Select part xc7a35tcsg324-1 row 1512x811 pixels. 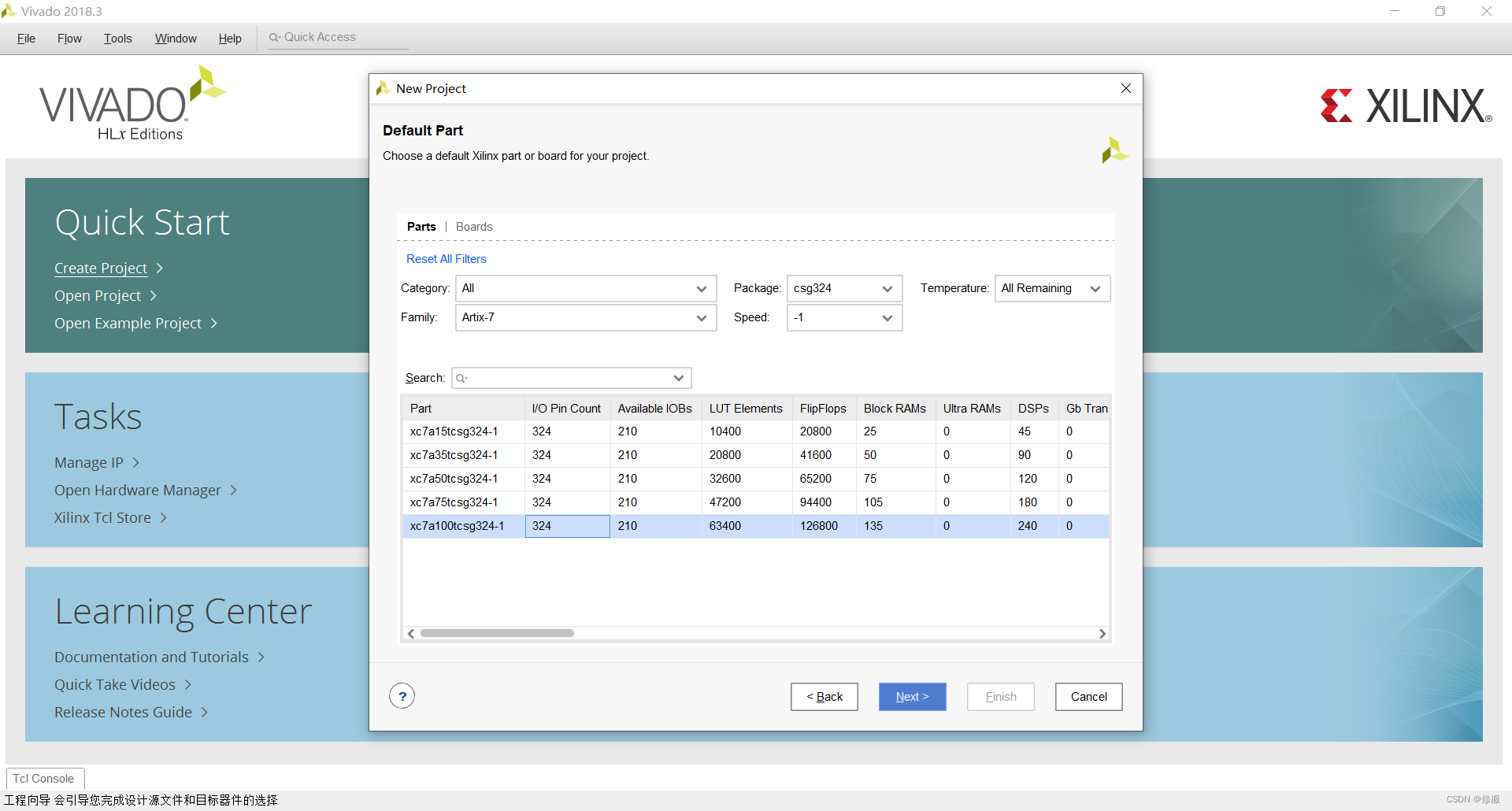(x=756, y=455)
